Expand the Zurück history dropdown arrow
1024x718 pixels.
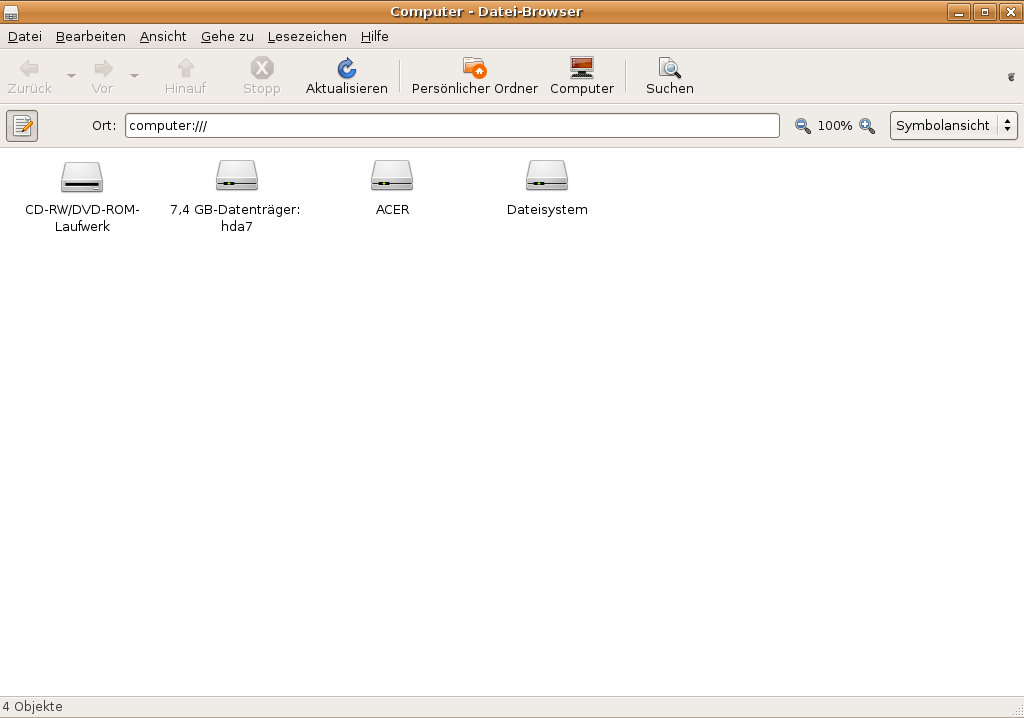tap(71, 76)
